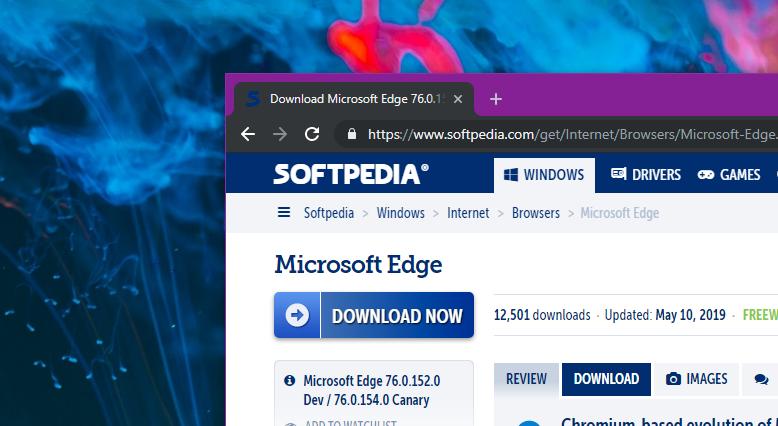Reload the current Softpedia page
This screenshot has width=778, height=426.
point(312,134)
